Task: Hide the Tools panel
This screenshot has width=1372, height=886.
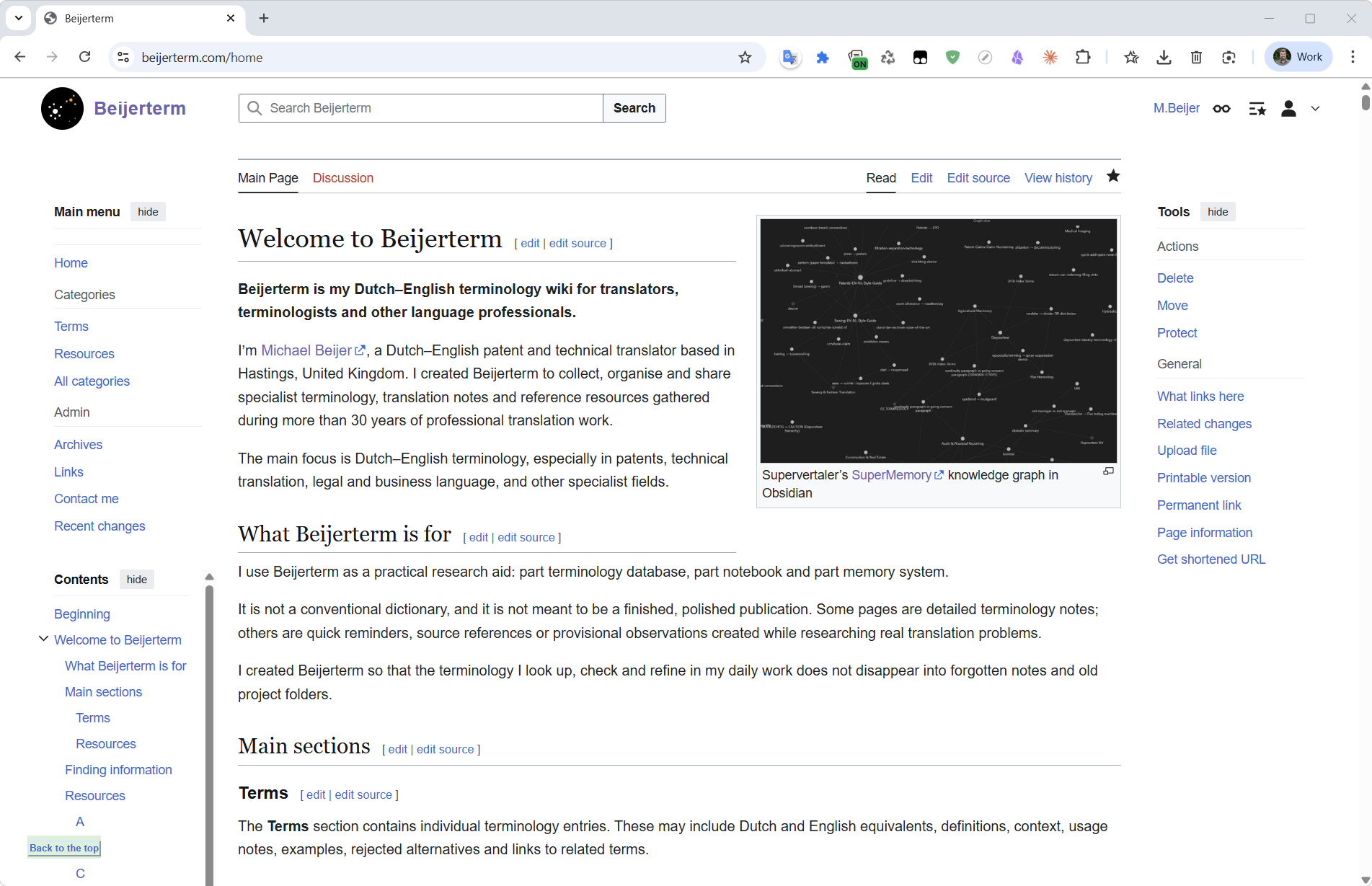Action: [1218, 211]
